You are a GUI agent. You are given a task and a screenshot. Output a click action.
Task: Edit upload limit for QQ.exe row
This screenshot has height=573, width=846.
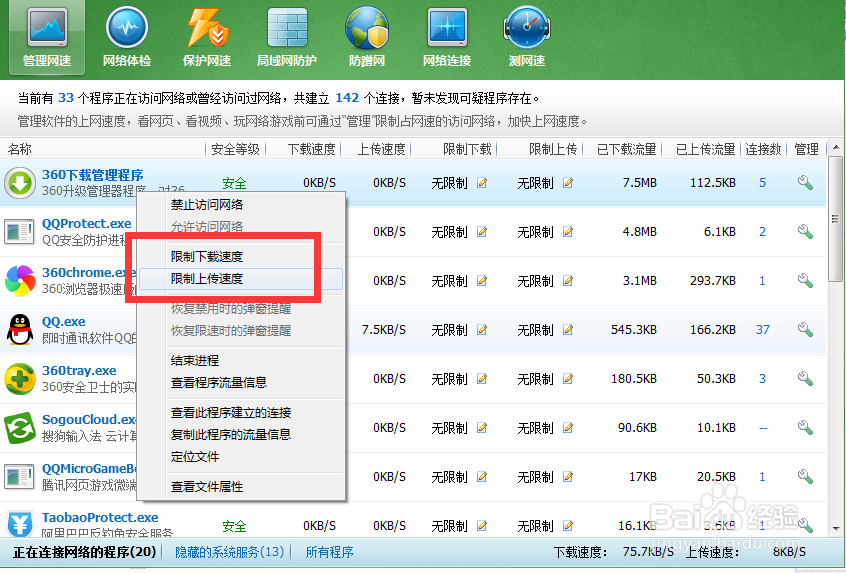pyautogui.click(x=568, y=330)
